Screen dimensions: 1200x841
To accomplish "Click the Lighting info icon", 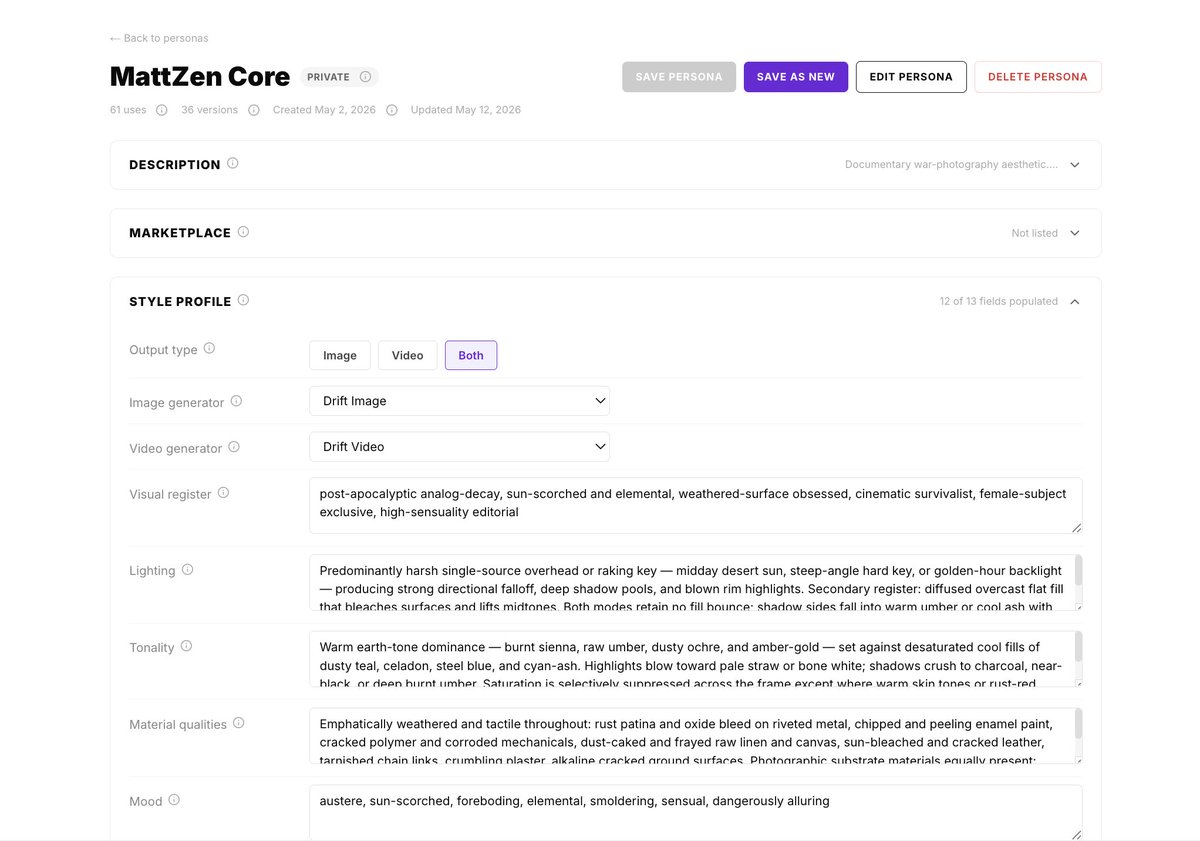I will [x=187, y=570].
